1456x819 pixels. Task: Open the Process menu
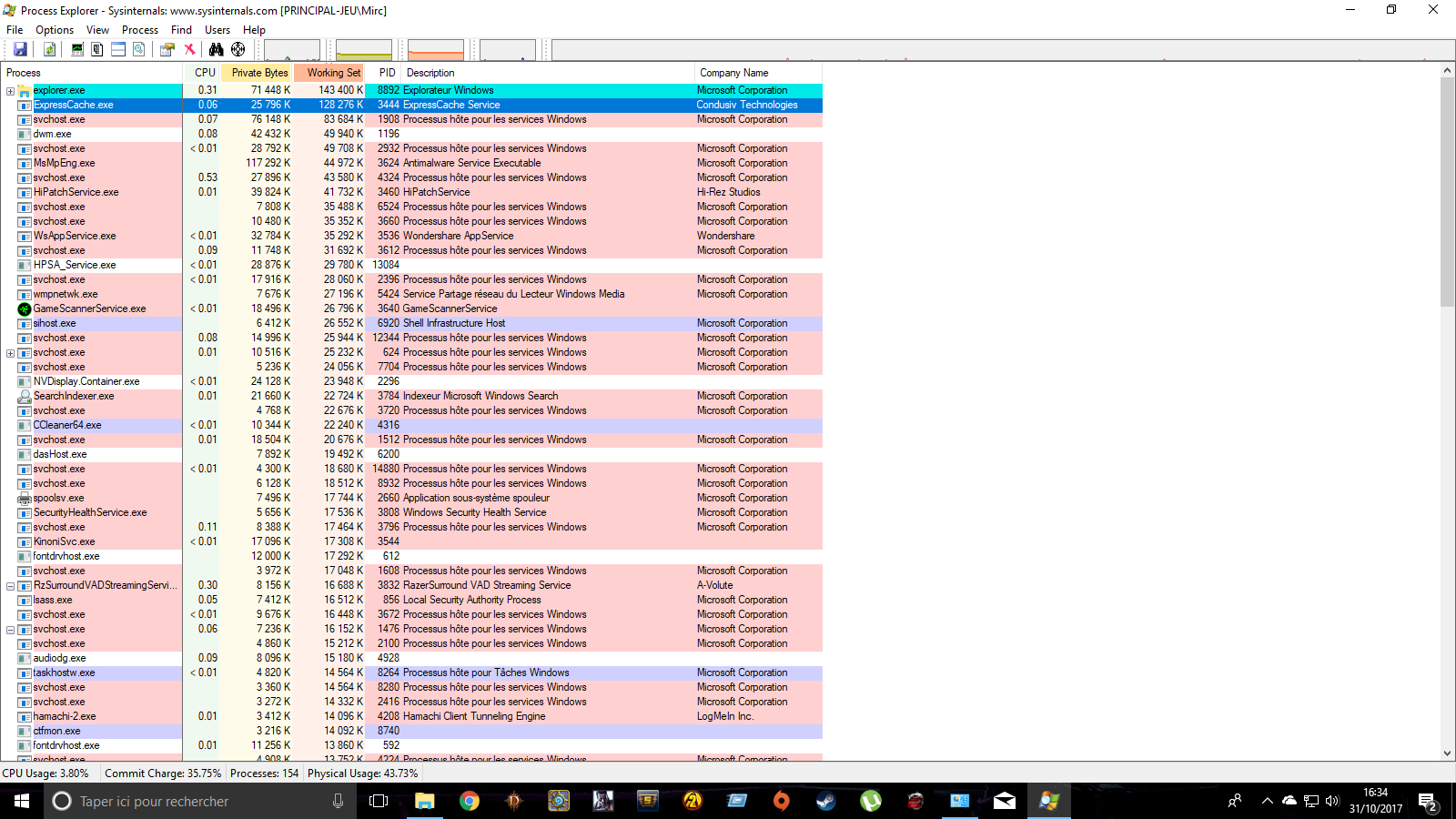(140, 30)
